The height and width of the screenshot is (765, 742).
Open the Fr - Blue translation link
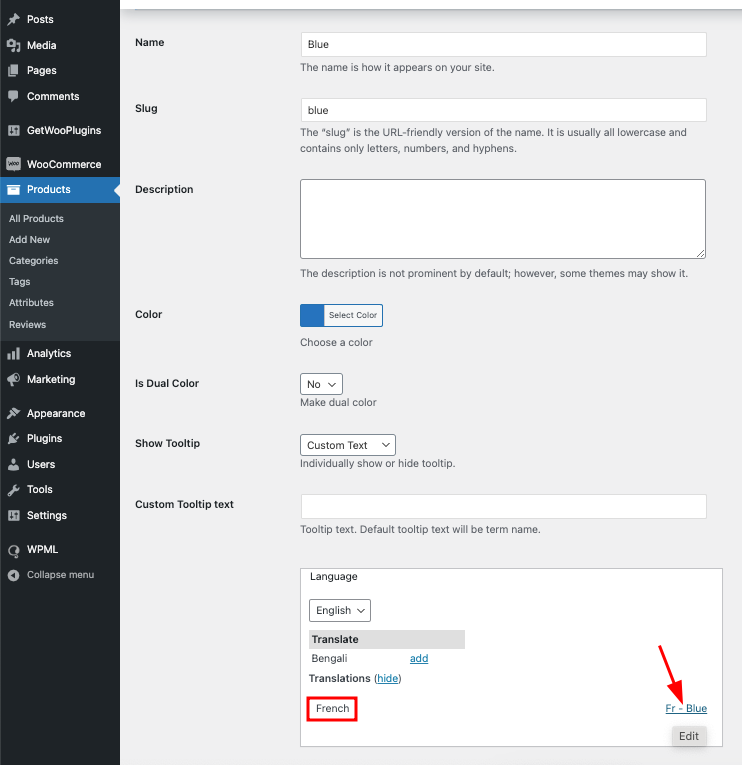pyautogui.click(x=686, y=708)
